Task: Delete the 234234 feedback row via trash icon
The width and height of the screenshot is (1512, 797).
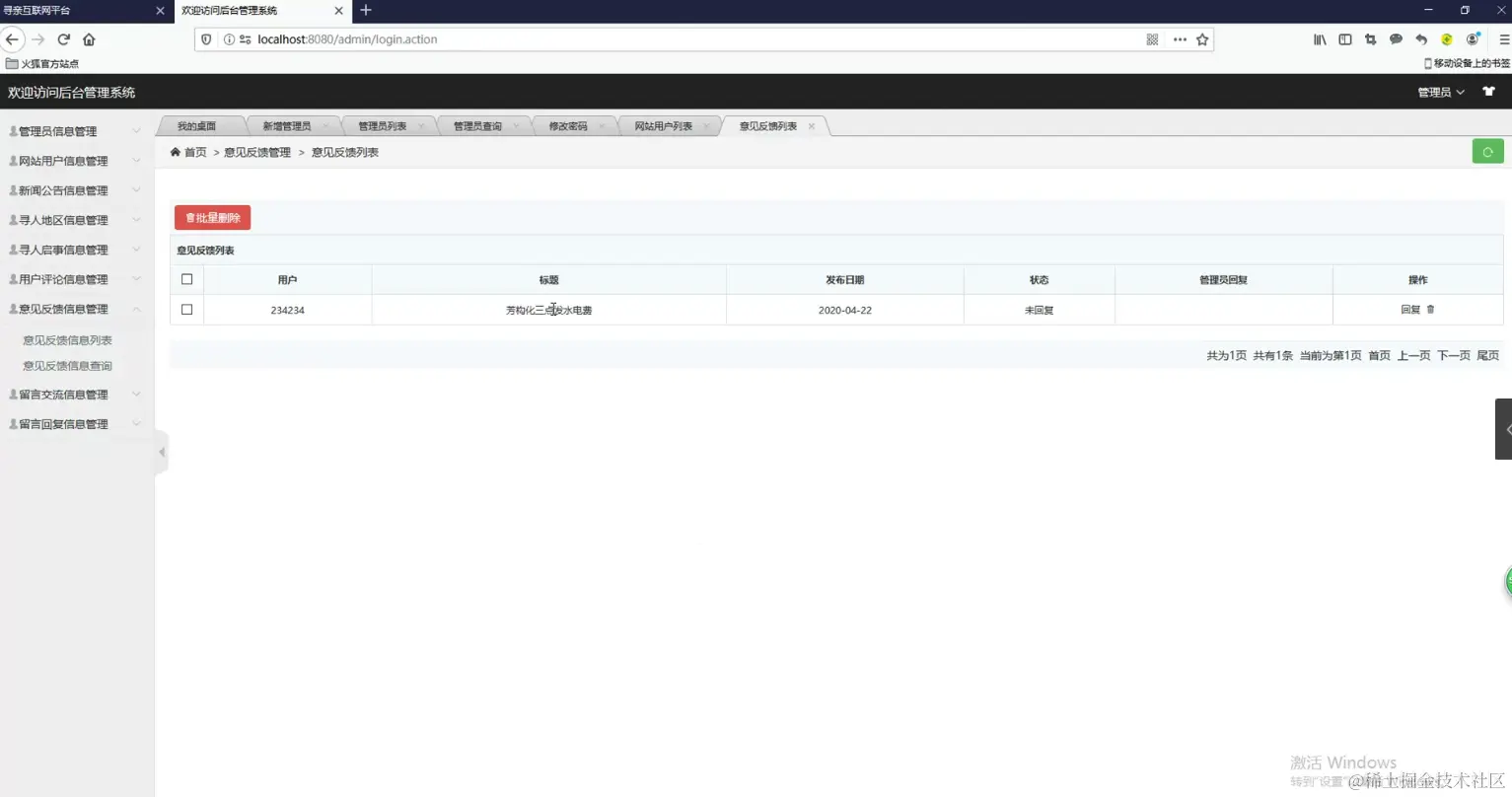Action: 1431,310
